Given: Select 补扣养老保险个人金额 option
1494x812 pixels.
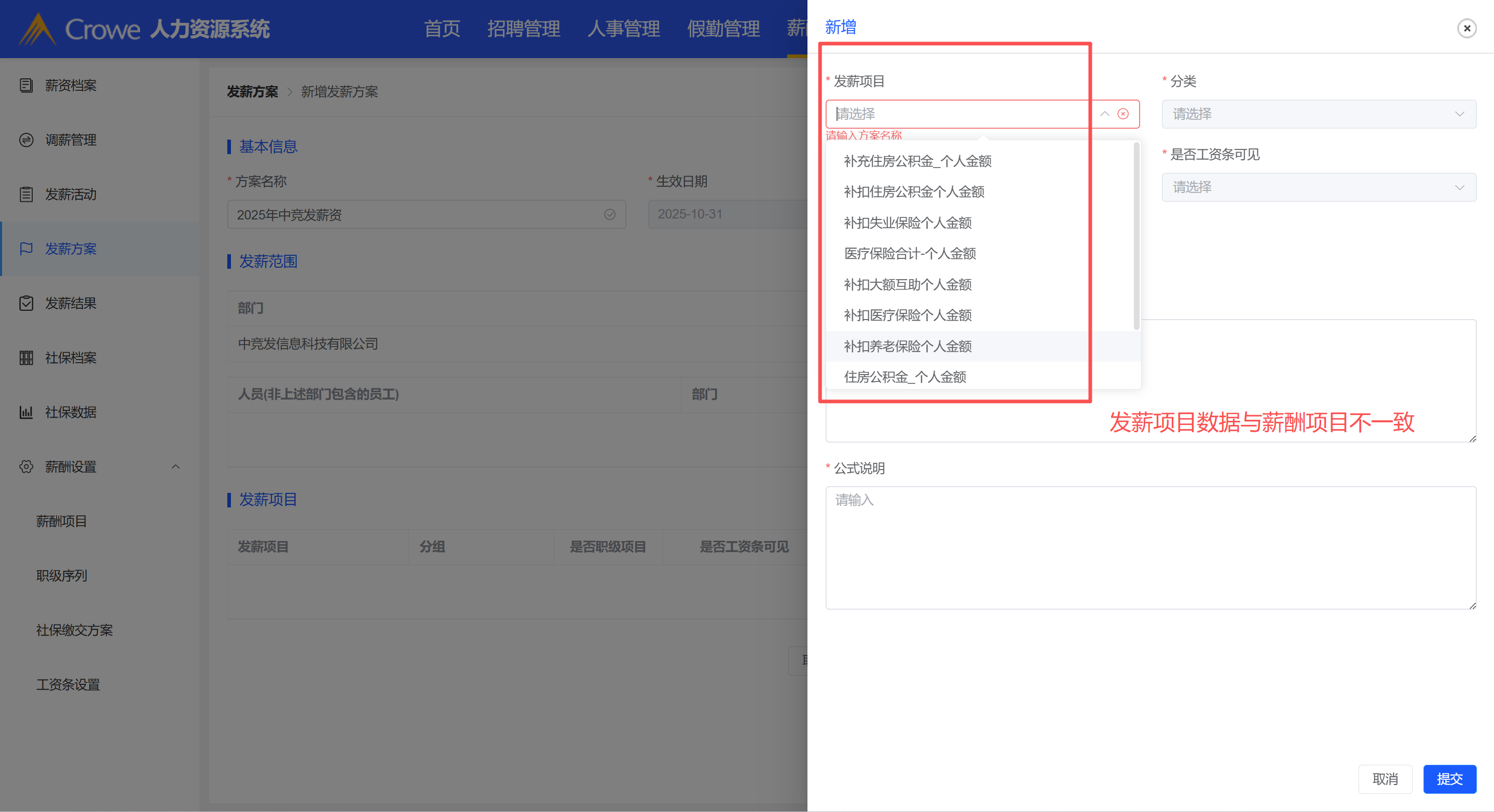Looking at the screenshot, I should (x=907, y=346).
